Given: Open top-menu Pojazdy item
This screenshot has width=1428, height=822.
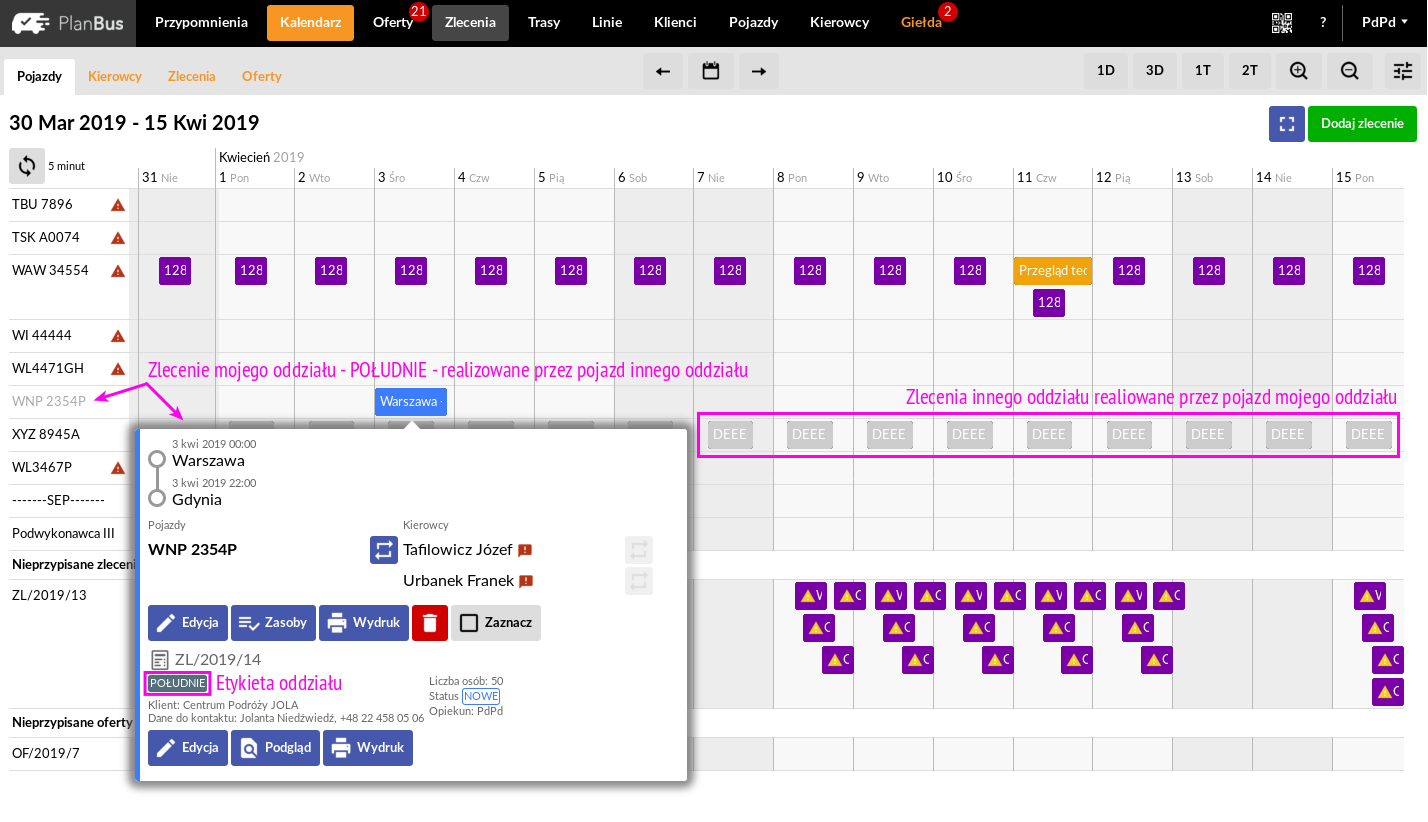Looking at the screenshot, I should 754,22.
